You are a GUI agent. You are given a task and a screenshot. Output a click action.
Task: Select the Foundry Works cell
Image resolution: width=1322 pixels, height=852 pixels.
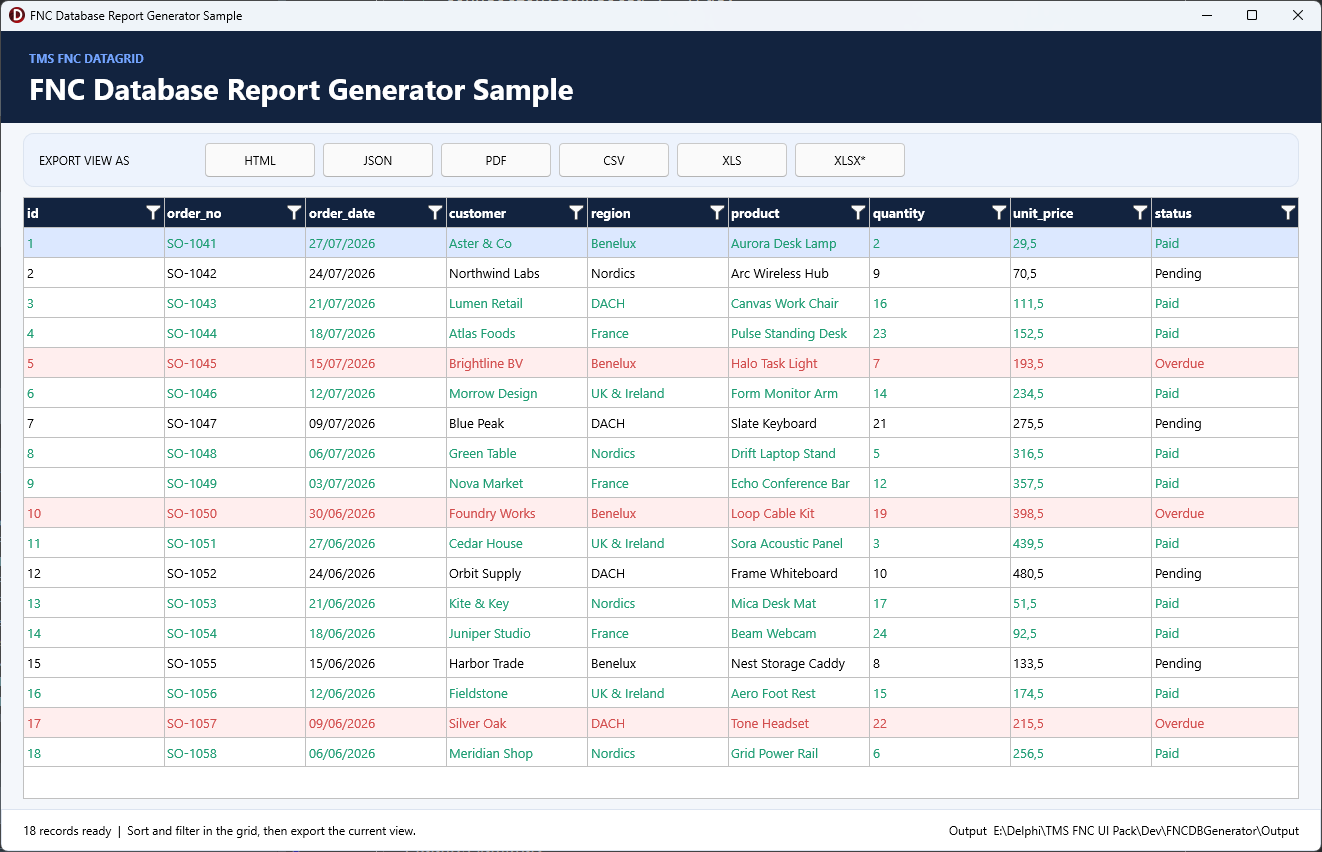517,513
